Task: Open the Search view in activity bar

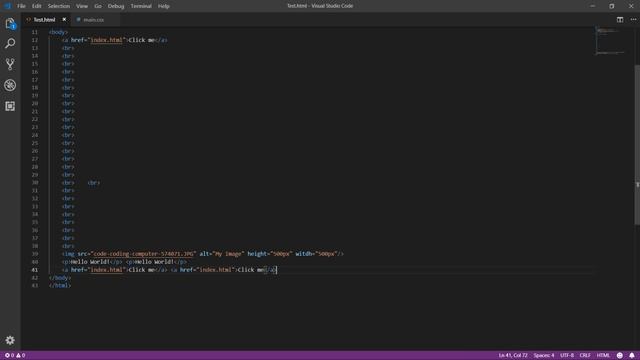Action: [10, 43]
